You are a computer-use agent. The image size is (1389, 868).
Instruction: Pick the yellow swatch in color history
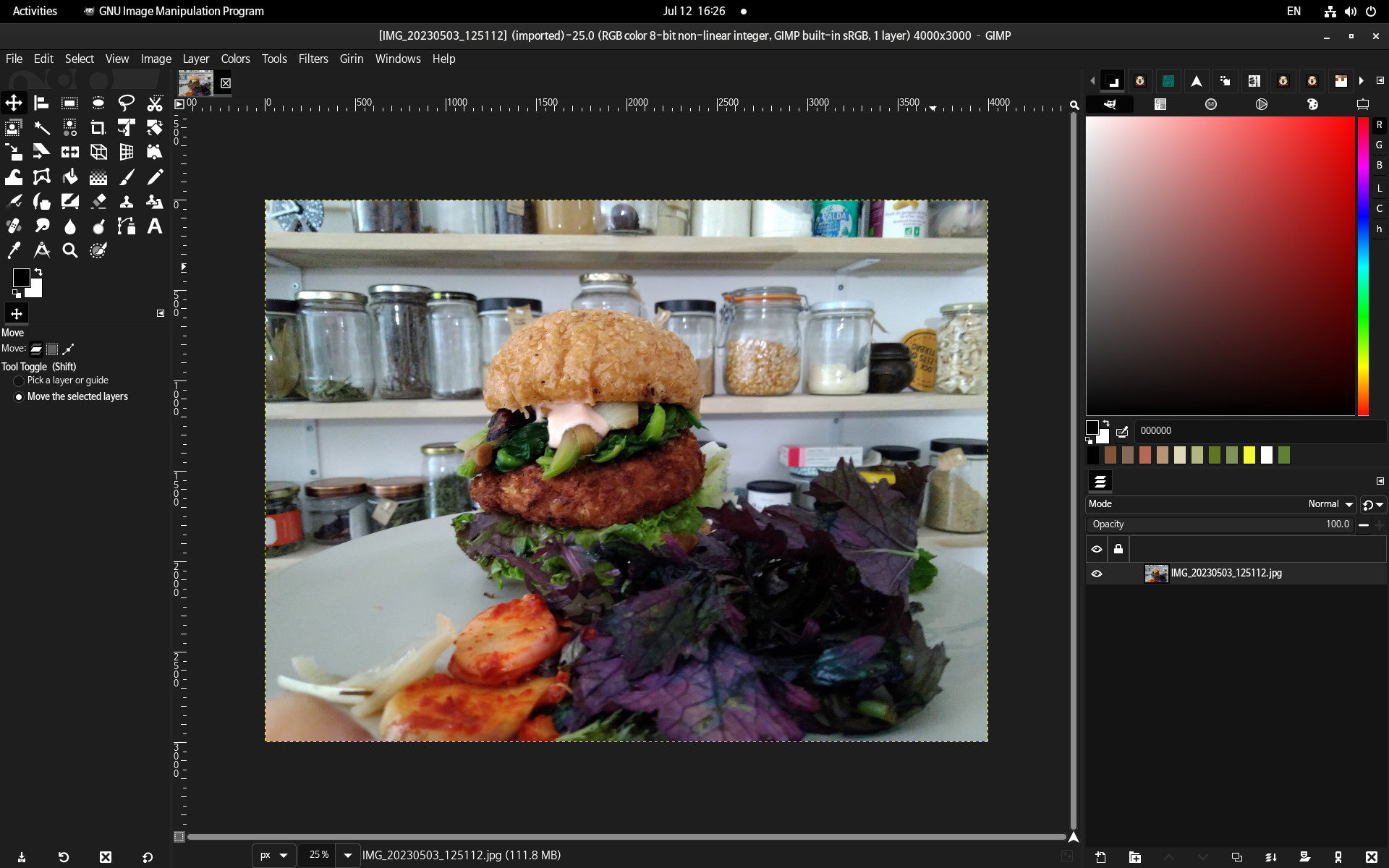point(1249,455)
